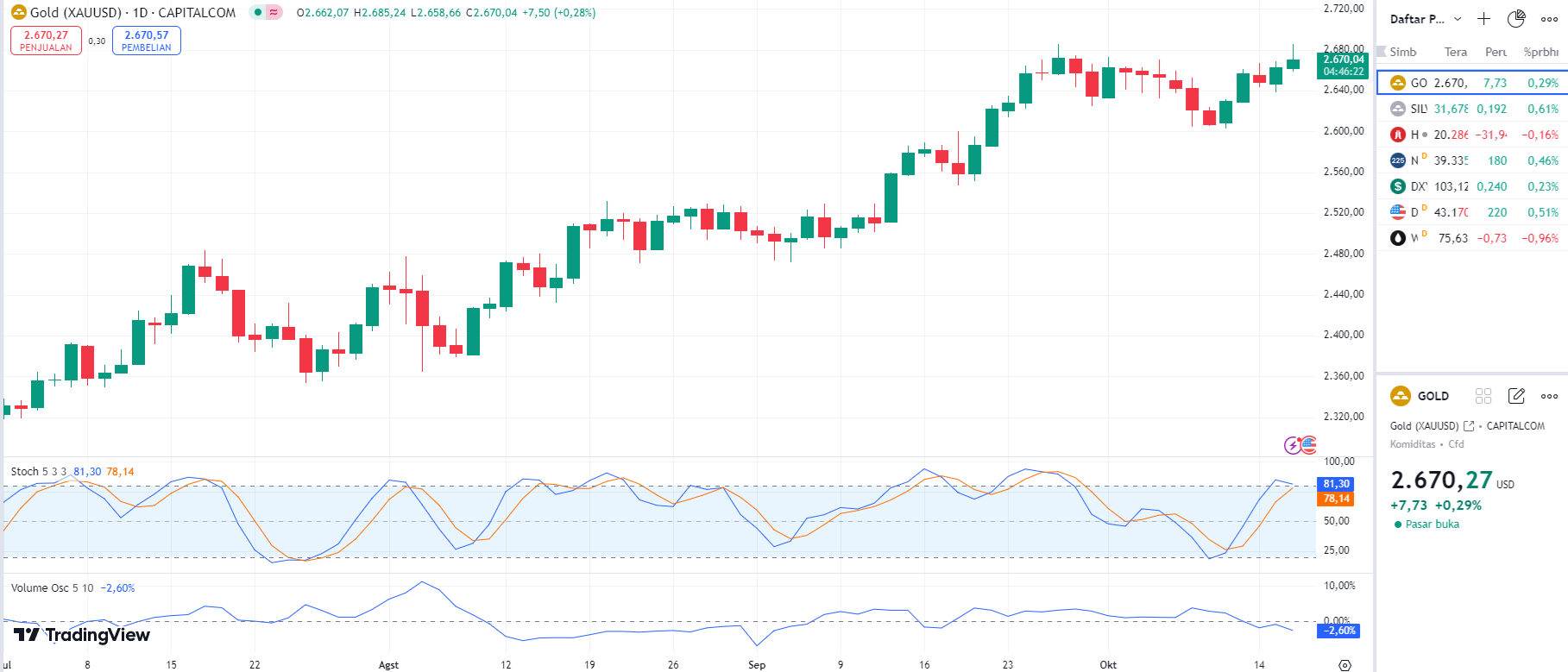Open external link icon next to Gold (XAUUSD)

[x=1469, y=426]
